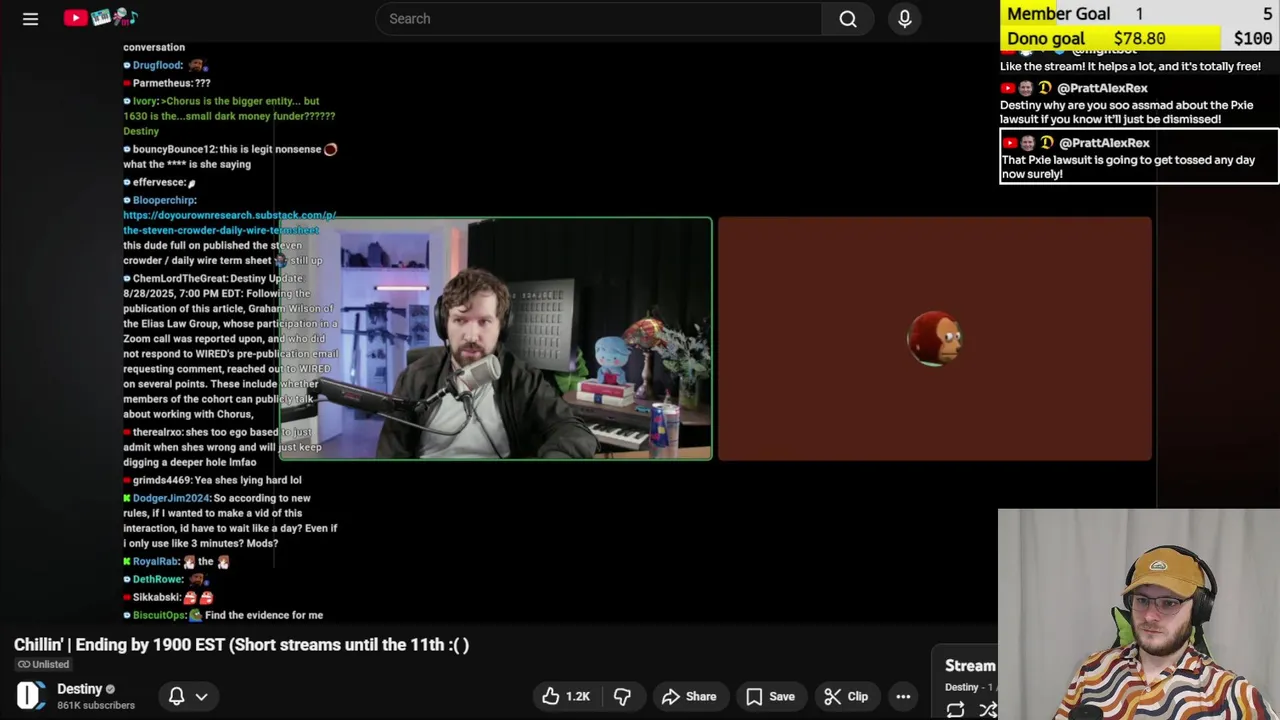1280x720 pixels.
Task: Click Destiny's webcam feed in the video
Action: [496, 338]
